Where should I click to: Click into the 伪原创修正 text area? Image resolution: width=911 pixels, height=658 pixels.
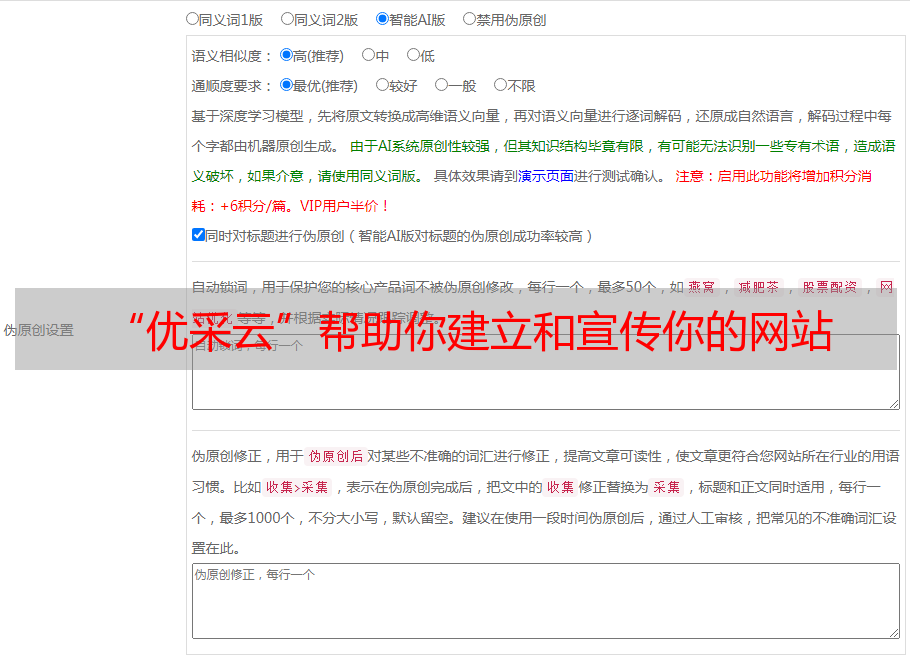point(546,601)
